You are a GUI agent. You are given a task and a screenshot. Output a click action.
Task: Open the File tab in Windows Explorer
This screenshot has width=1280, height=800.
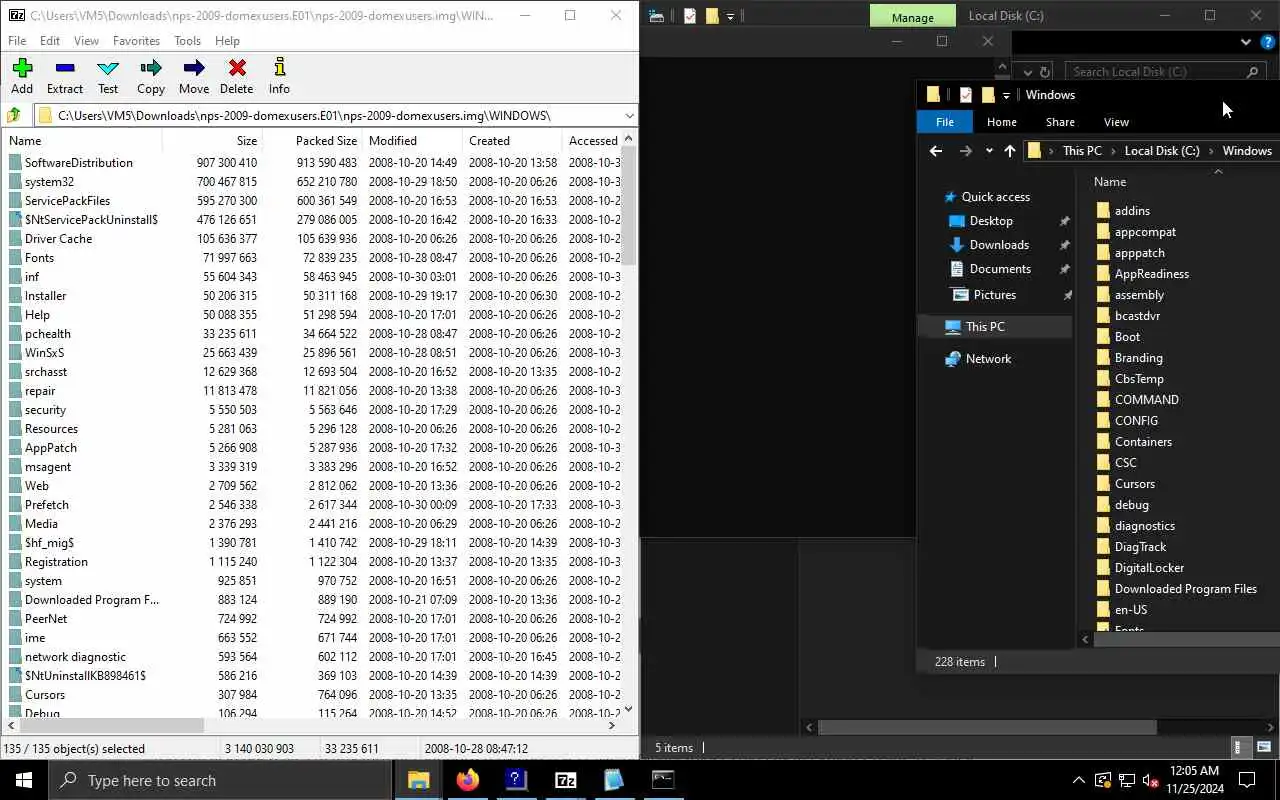pyautogui.click(x=945, y=122)
